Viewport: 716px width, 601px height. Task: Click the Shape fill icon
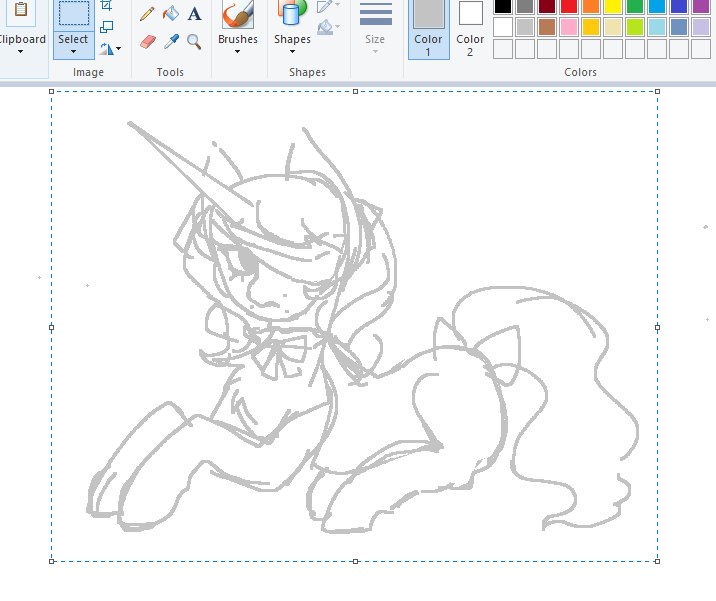(x=325, y=27)
